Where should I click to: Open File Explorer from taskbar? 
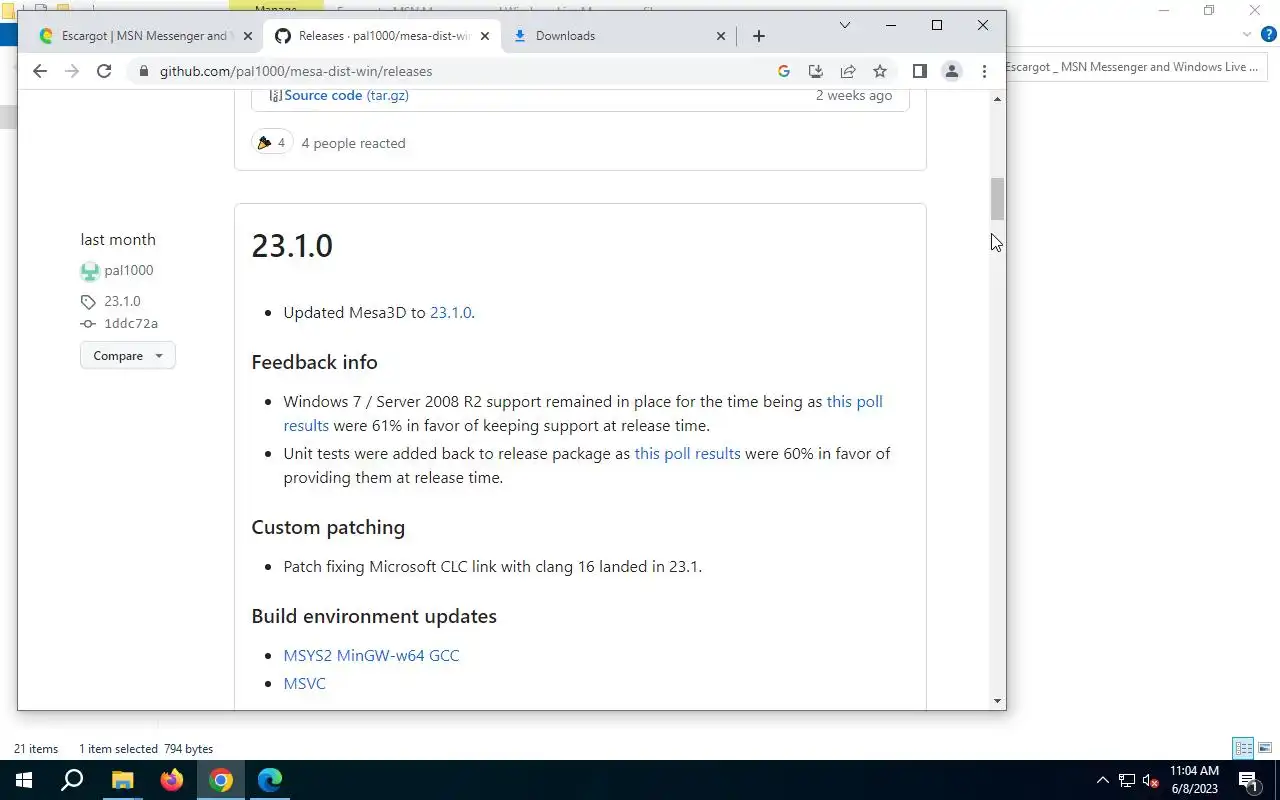click(x=122, y=780)
